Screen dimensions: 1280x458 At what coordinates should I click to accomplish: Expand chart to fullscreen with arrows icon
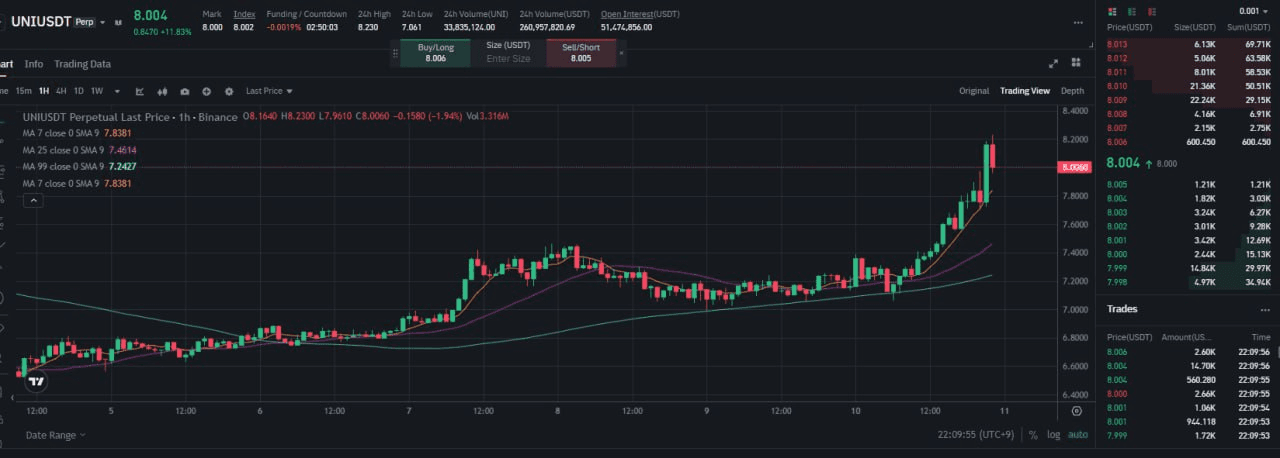pos(1053,63)
